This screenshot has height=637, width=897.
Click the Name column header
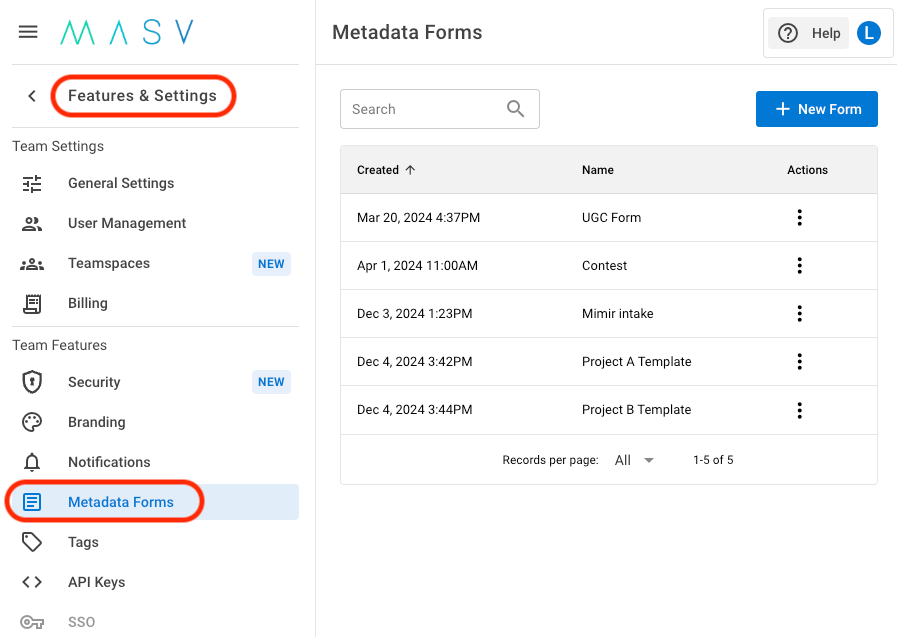(598, 170)
